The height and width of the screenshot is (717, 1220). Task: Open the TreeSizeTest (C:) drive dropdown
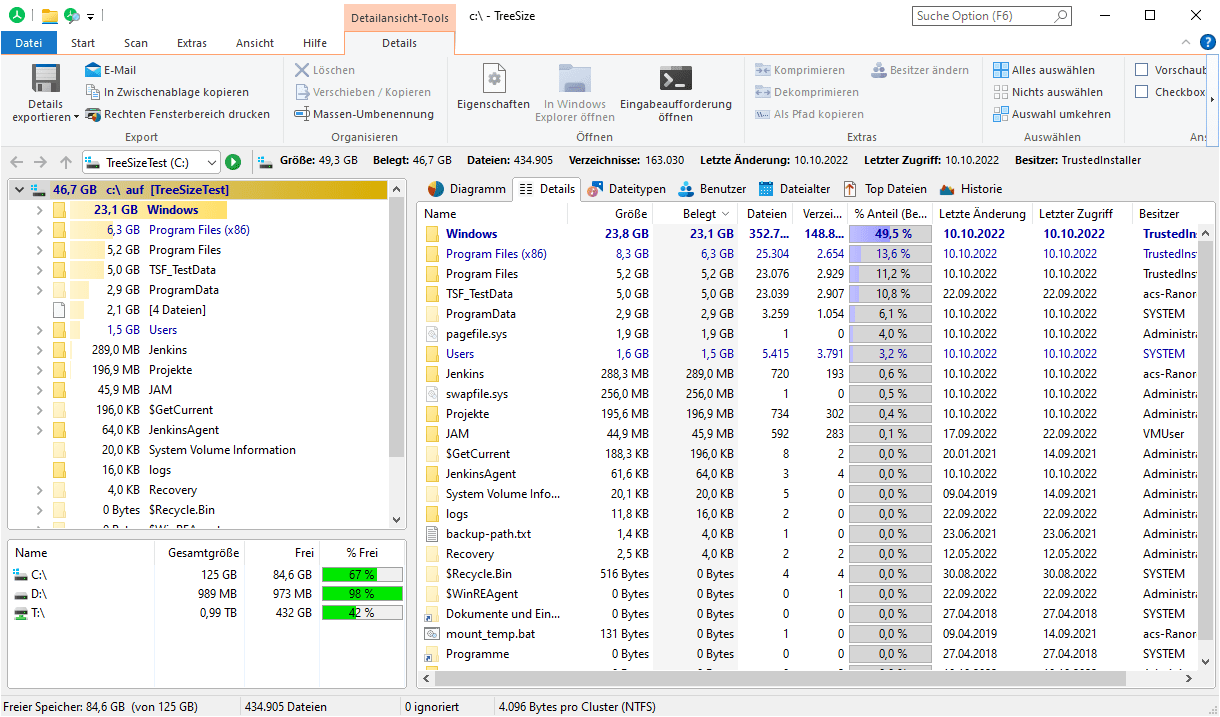point(212,162)
